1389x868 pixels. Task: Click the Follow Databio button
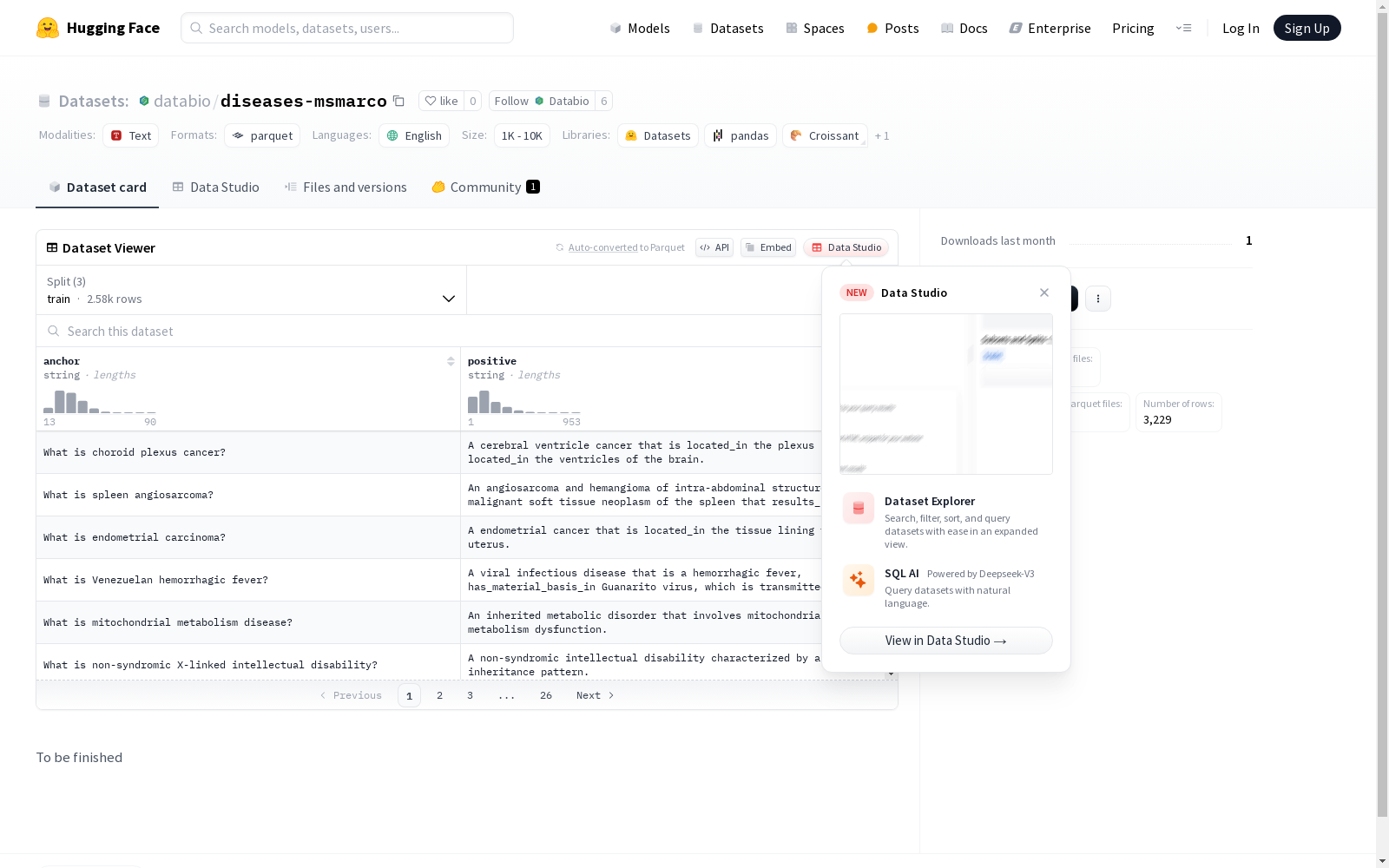click(x=542, y=101)
